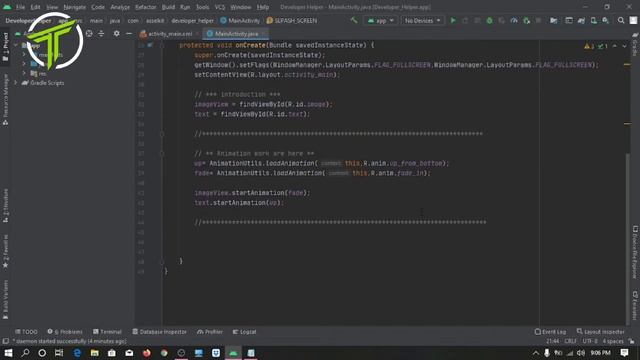This screenshot has width=640, height=360.
Task: Click the Select Opened File target icon
Action: 89,33
